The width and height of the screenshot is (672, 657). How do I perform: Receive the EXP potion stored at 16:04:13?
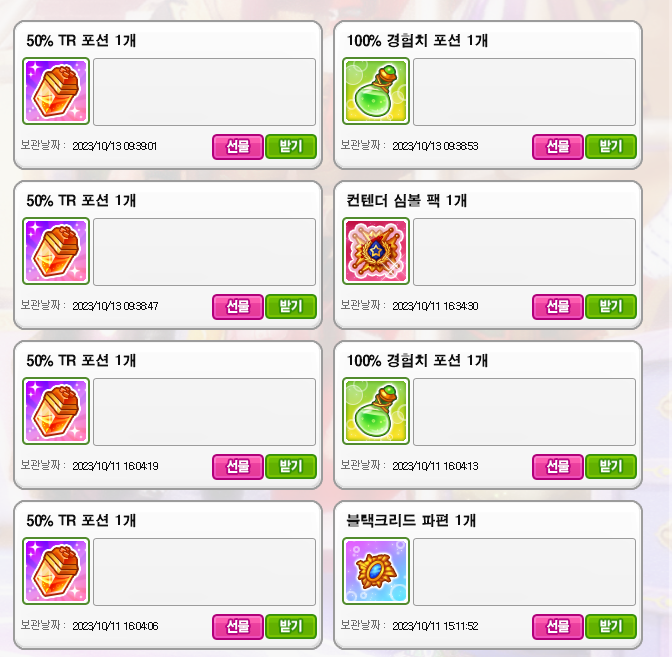pyautogui.click(x=611, y=466)
